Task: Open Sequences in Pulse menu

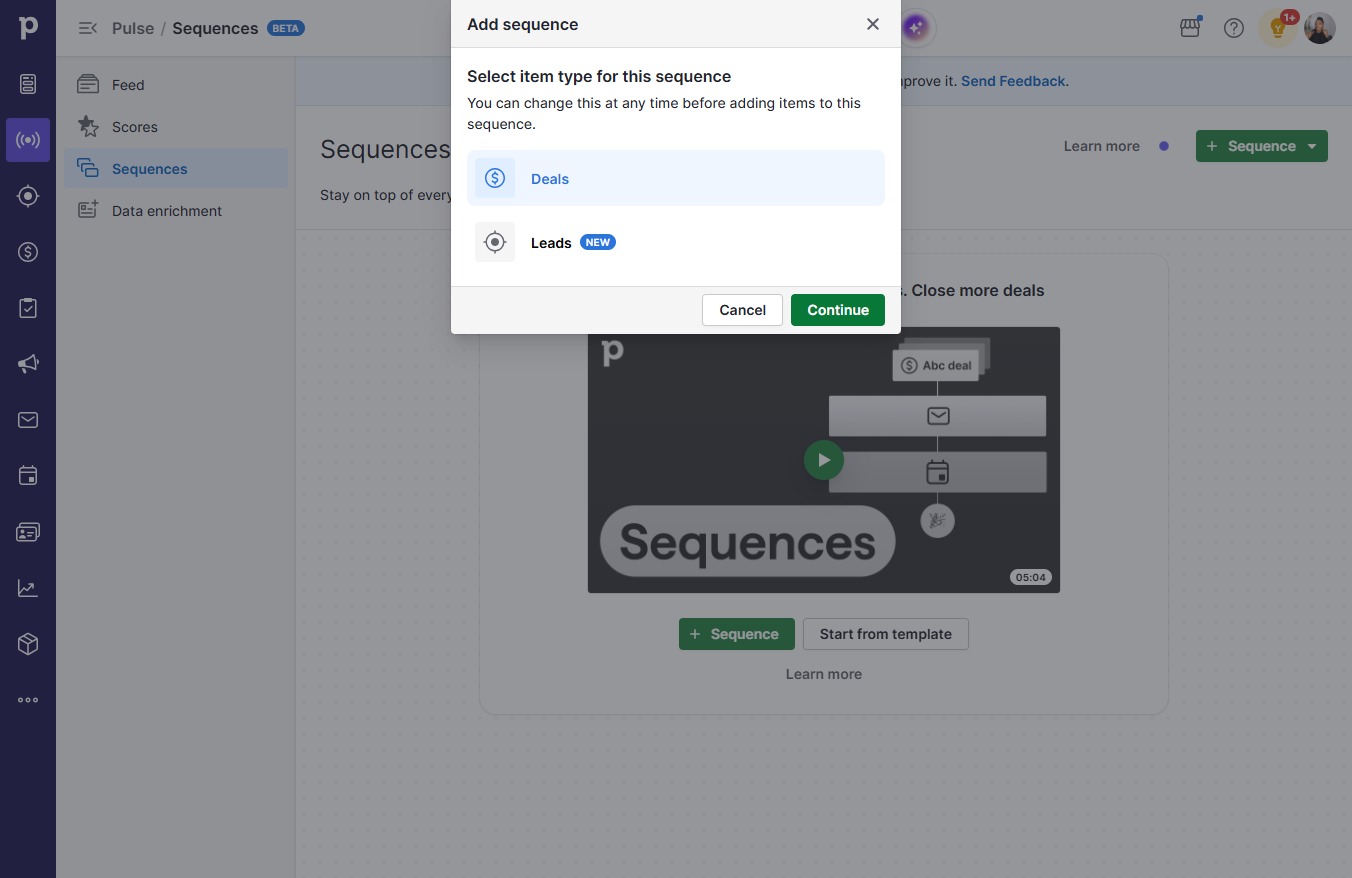Action: pos(176,169)
